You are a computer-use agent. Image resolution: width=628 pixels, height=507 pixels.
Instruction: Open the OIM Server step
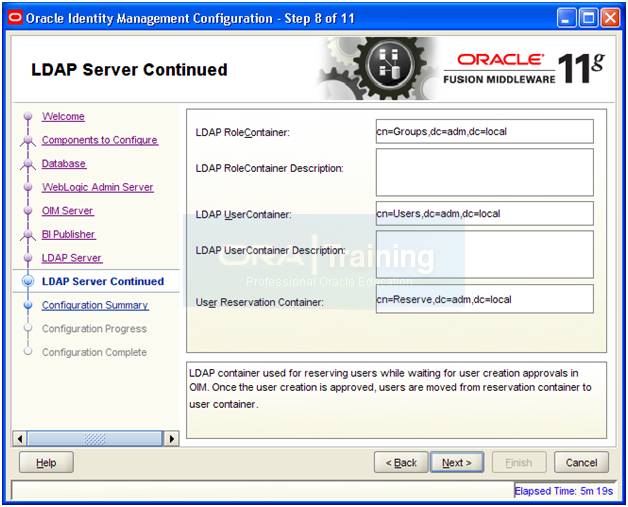[68, 211]
